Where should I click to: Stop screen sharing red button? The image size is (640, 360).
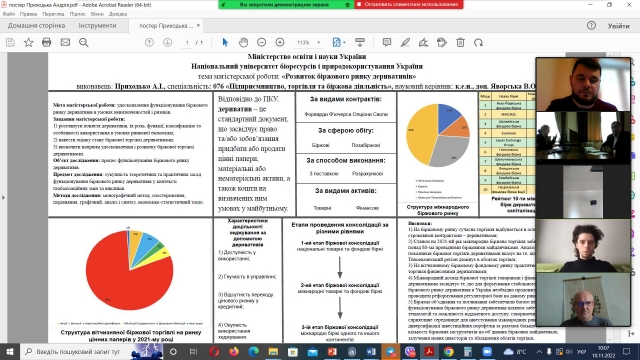point(409,4)
